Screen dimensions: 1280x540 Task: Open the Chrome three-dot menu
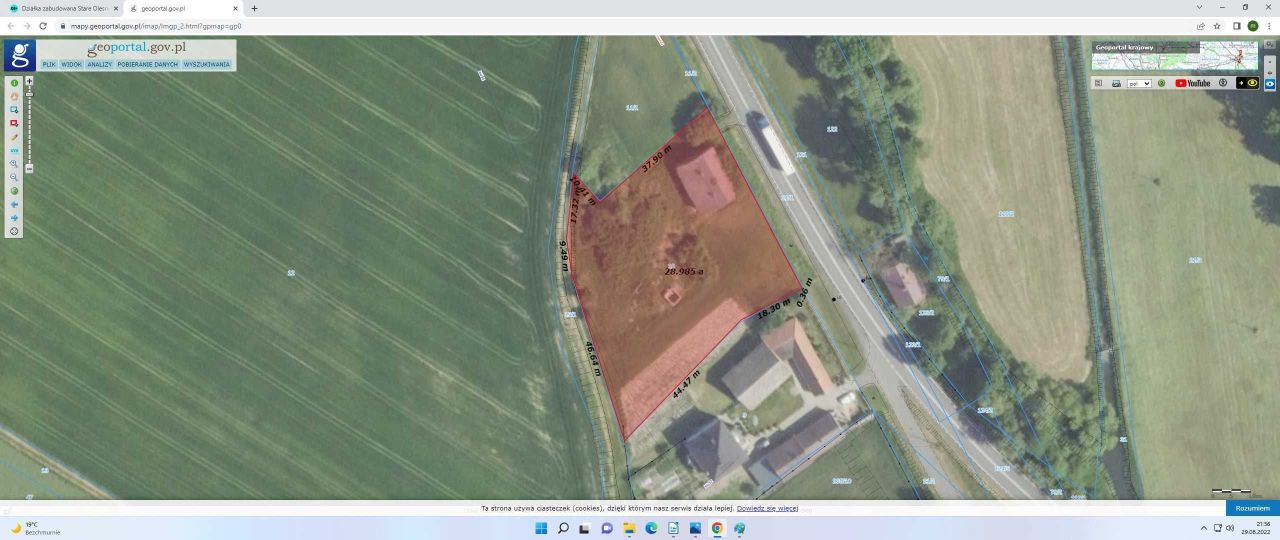[1270, 26]
